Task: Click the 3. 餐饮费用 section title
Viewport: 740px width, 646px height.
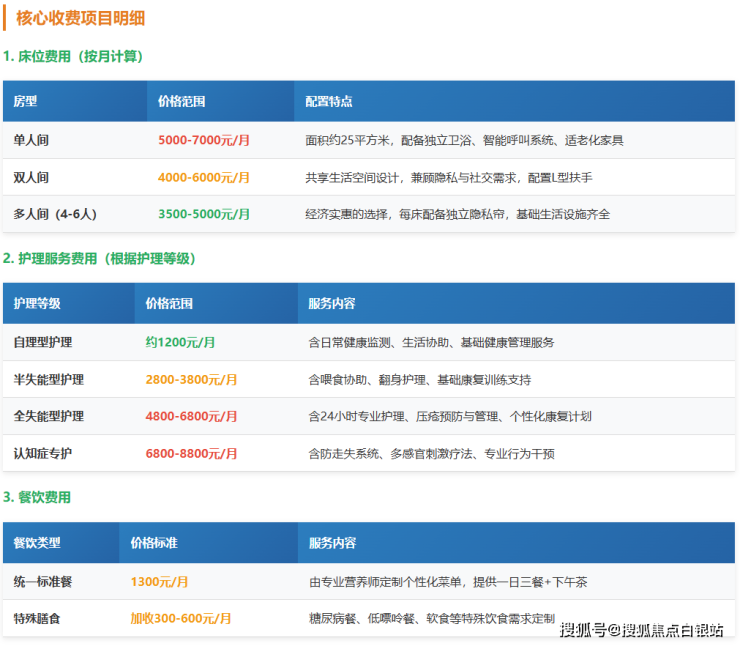Action: 37,497
